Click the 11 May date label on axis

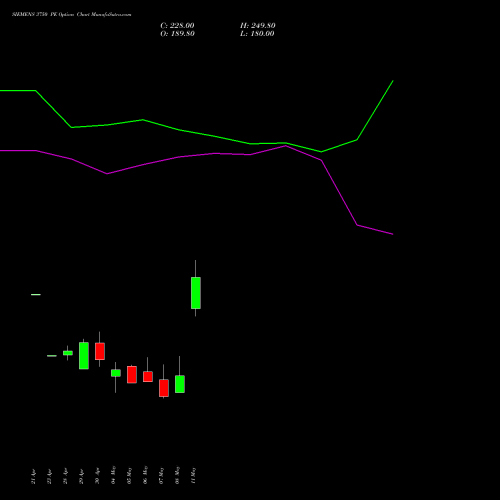pos(193,475)
